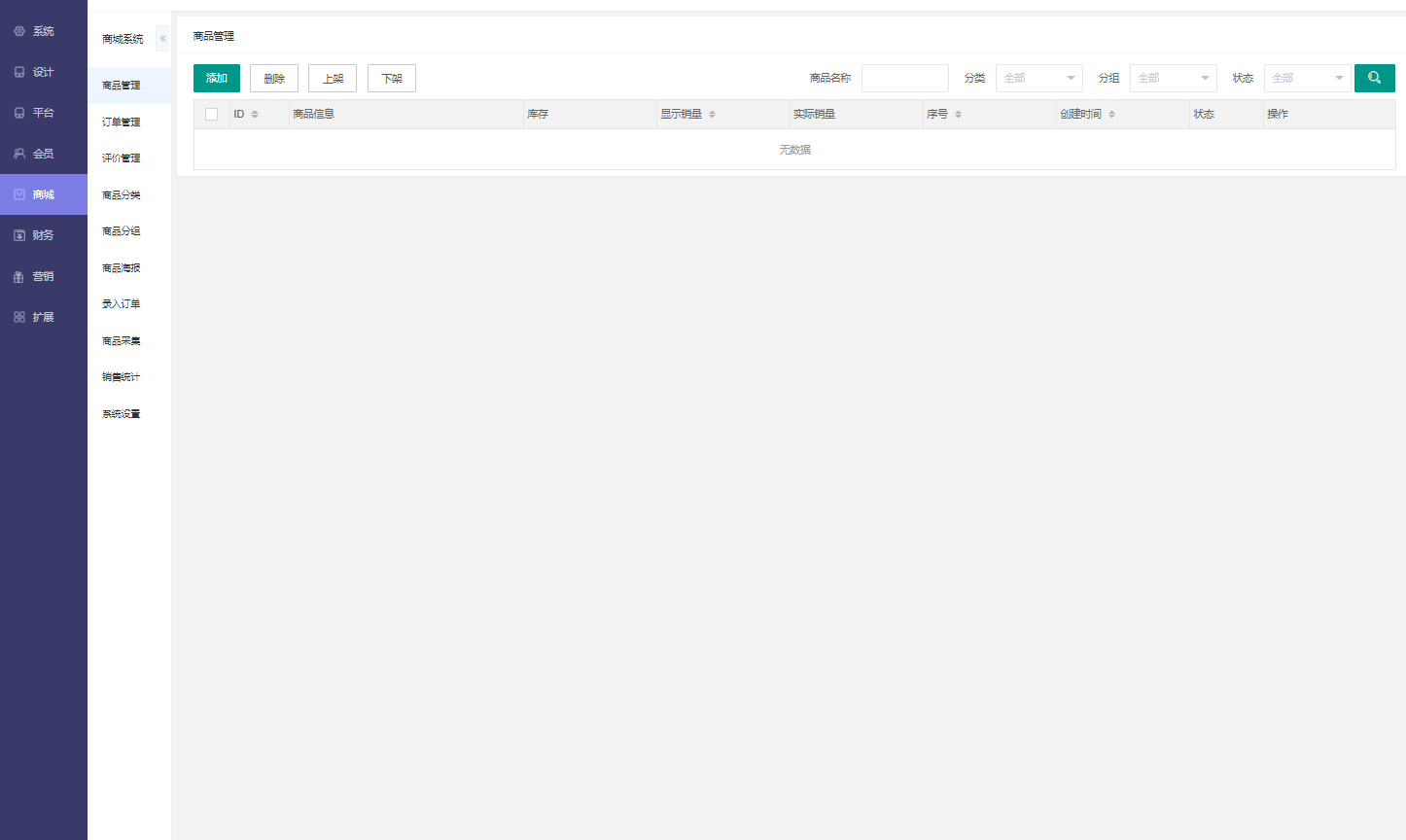Open 会员 using the people icon

coord(19,154)
